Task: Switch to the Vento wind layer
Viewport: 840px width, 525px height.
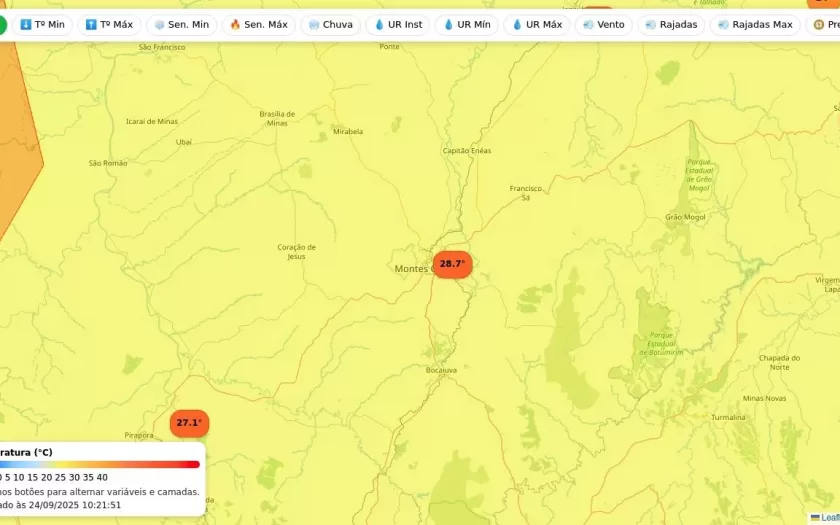Action: coord(603,24)
